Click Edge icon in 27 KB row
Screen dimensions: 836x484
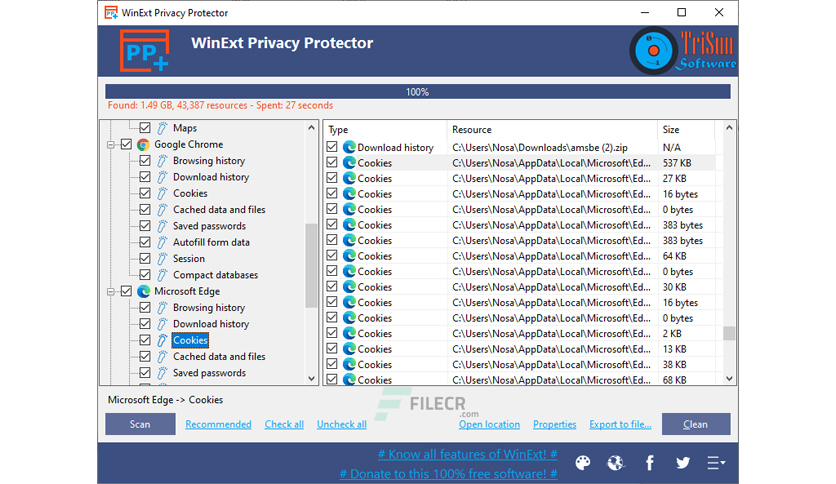click(x=349, y=178)
